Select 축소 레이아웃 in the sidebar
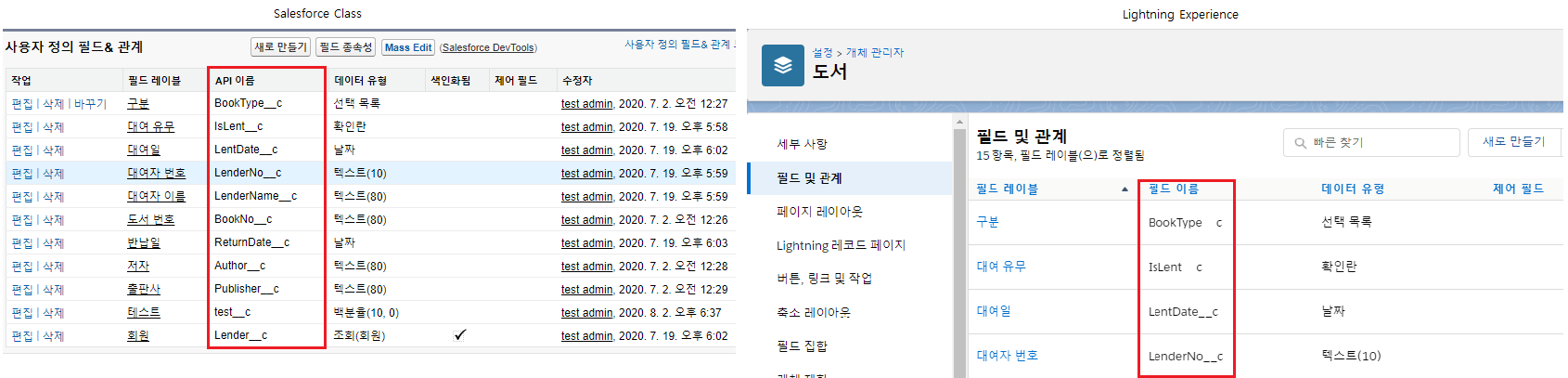Screen dimensions: 1568x378 [x=814, y=313]
